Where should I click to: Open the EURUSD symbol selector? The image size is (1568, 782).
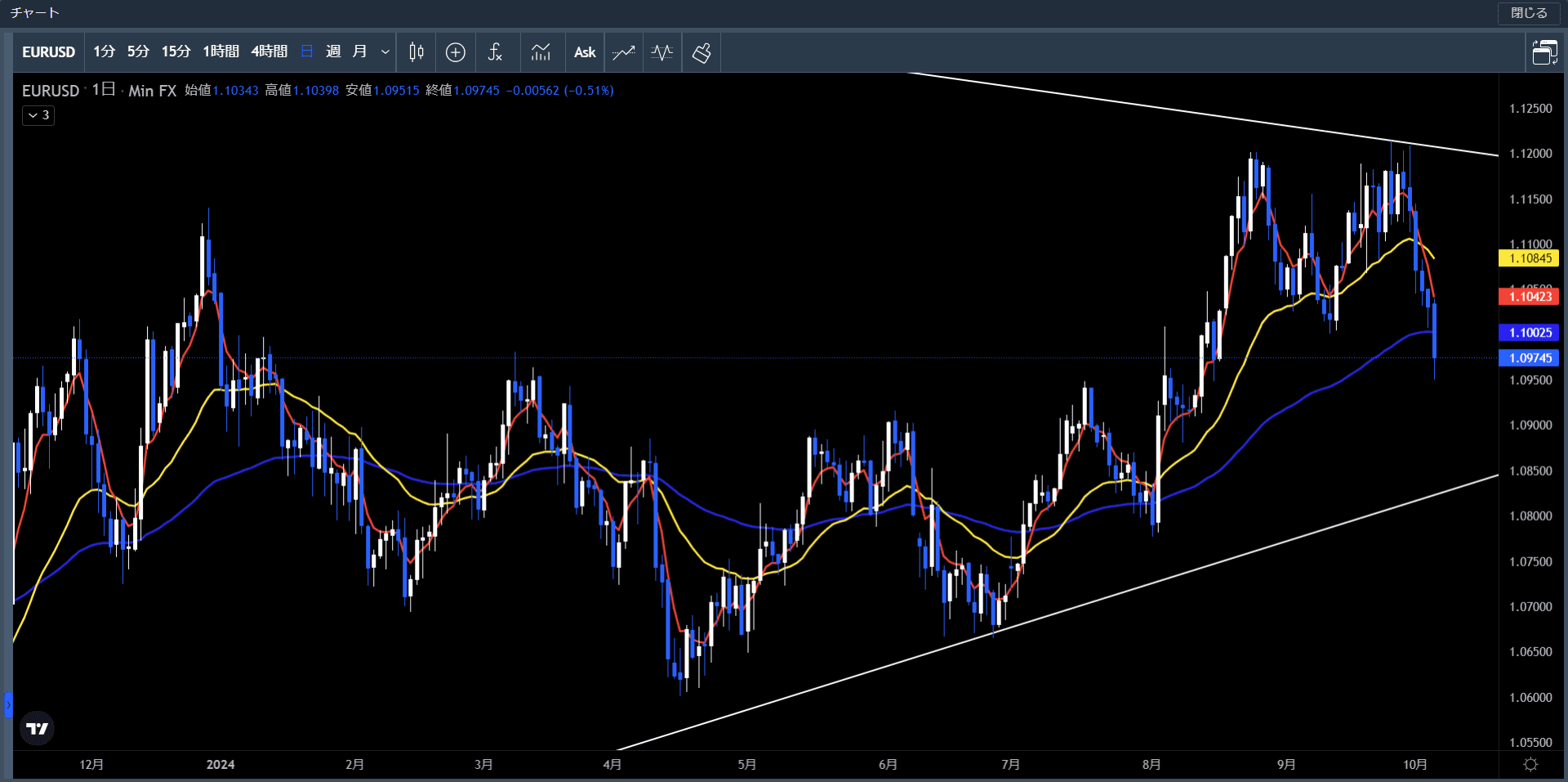48,52
